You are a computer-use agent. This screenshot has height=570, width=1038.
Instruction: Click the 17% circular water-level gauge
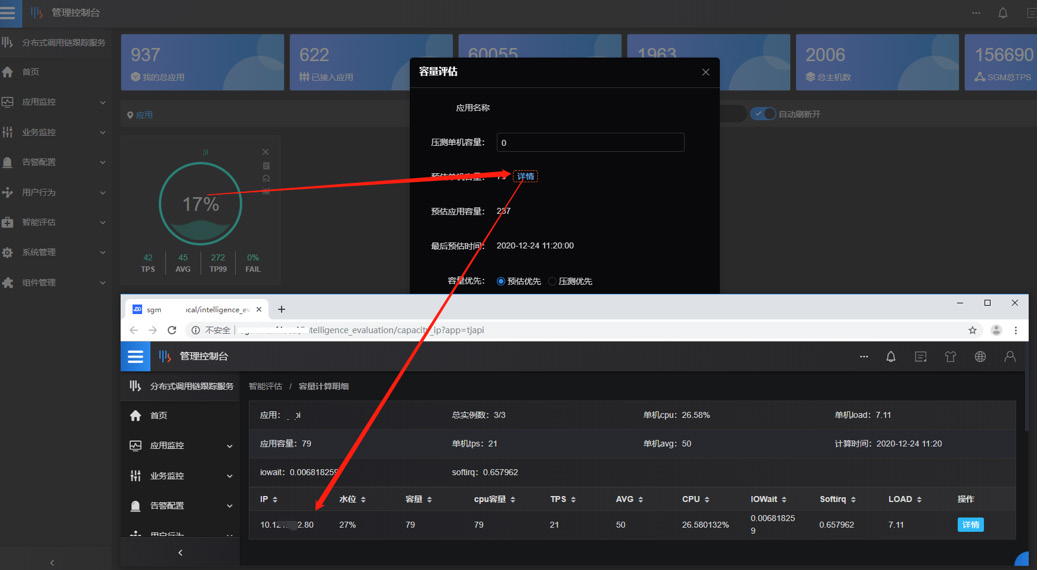201,204
